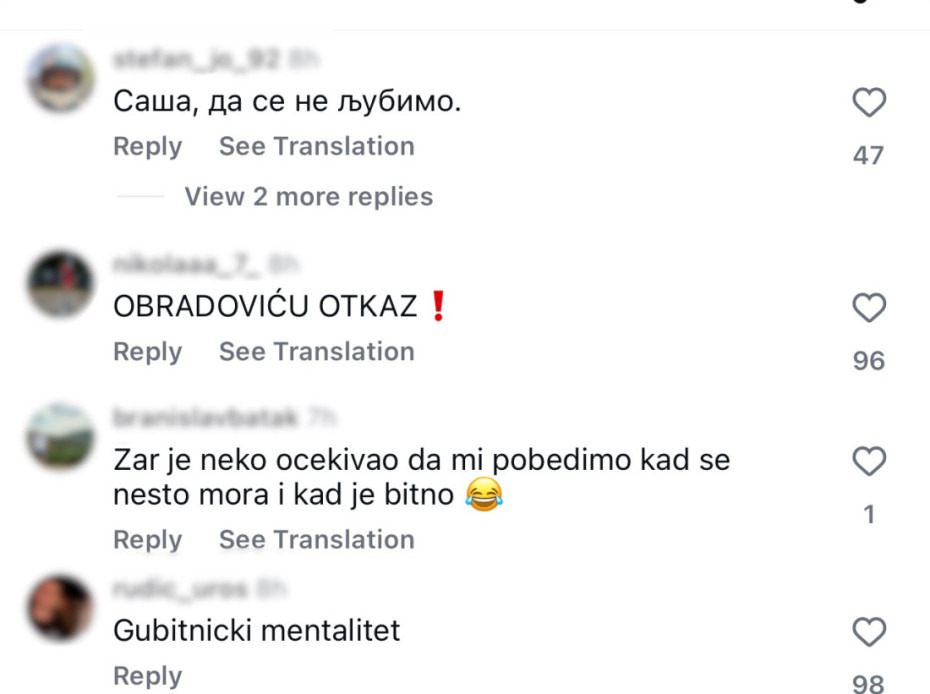This screenshot has width=930, height=694.
Task: Like the 'Саша, да се не љубимо' comment
Action: pos(869,103)
